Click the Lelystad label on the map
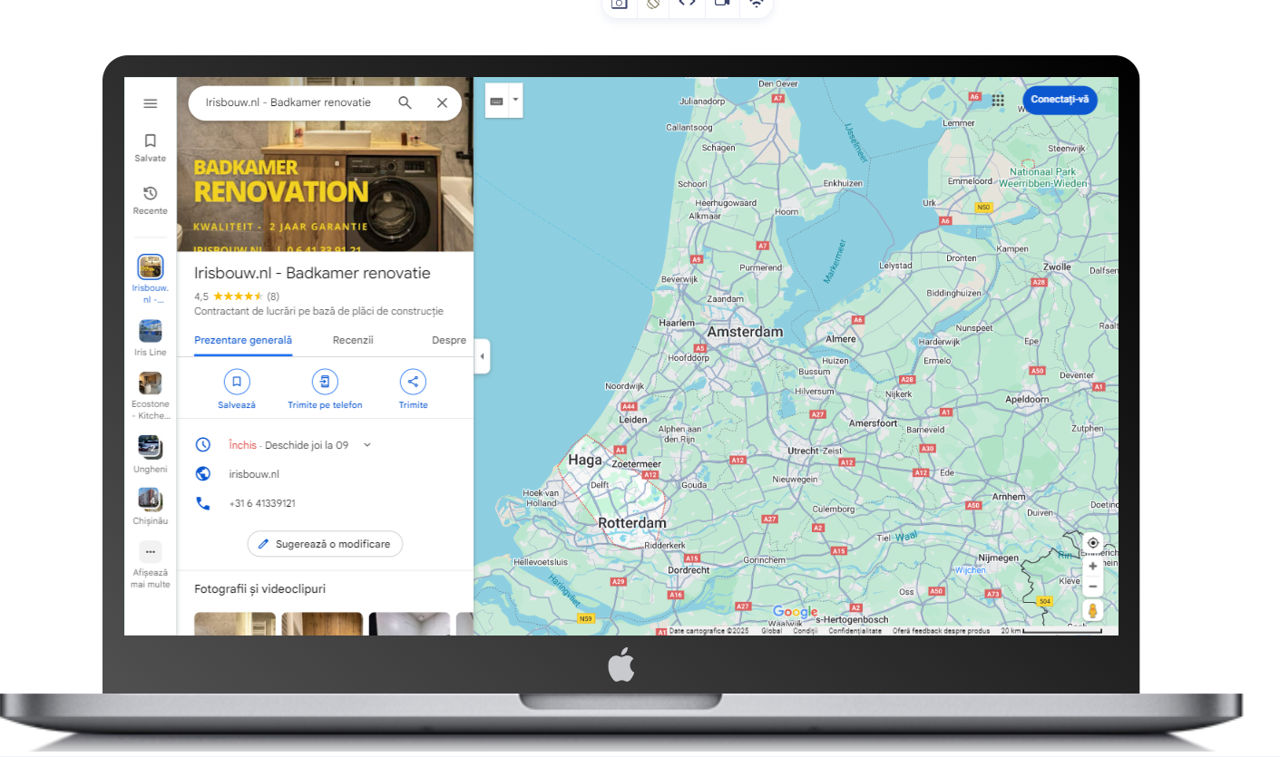Screen dimensions: 1280x757 tap(895, 266)
